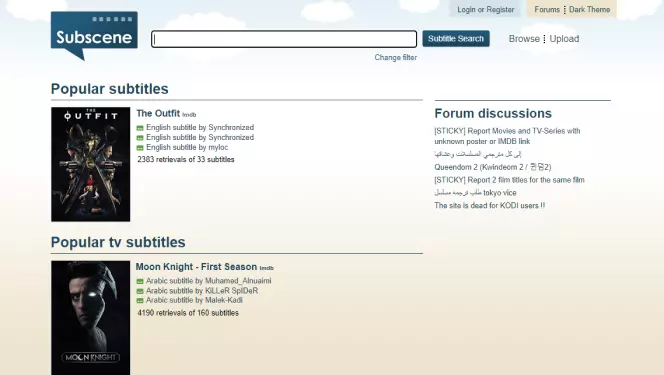Open the Browse menu item
The width and height of the screenshot is (664, 375).
(x=524, y=39)
